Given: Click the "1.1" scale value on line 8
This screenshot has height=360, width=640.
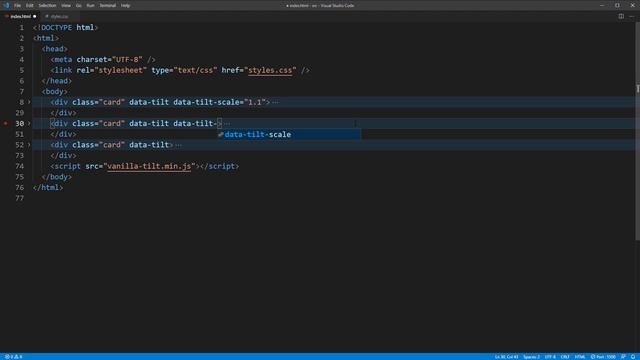Looking at the screenshot, I should coord(255,102).
